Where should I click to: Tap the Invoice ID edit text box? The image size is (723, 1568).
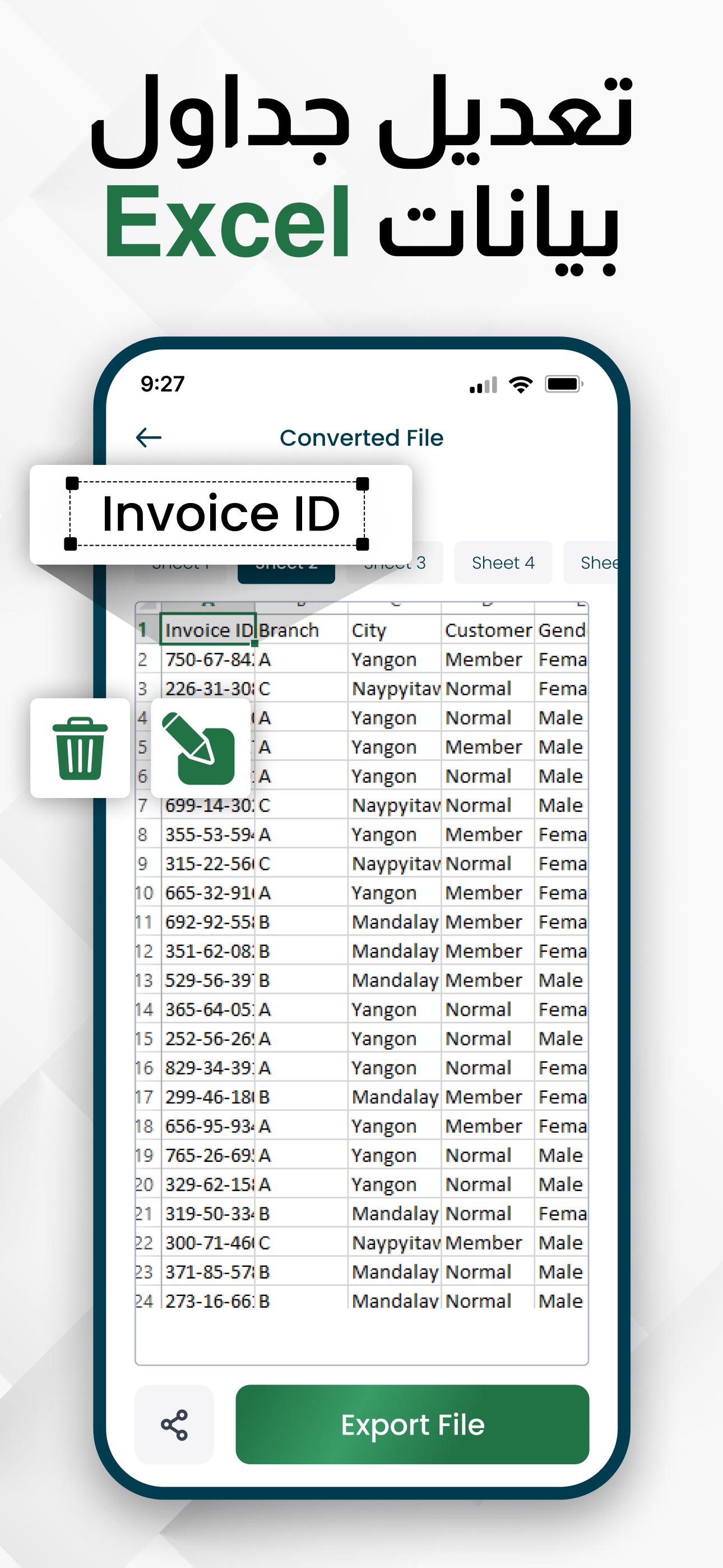[x=217, y=513]
